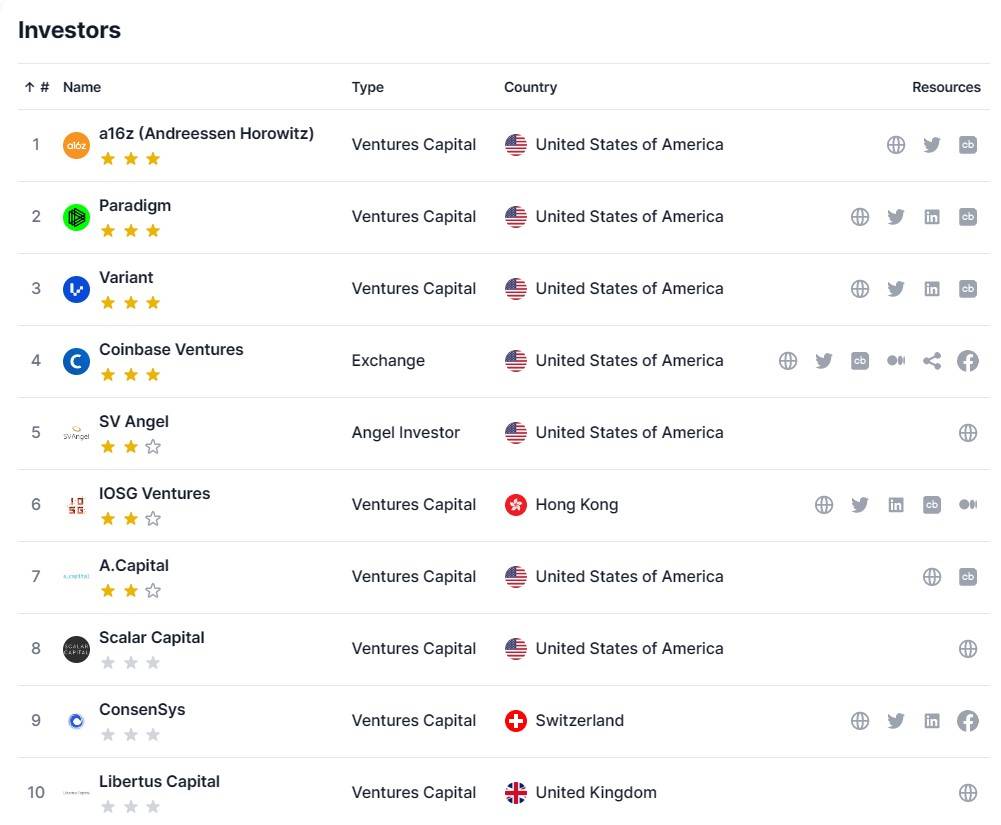Open Variant's LinkedIn icon
The width and height of the screenshot is (1001, 825).
click(x=931, y=289)
